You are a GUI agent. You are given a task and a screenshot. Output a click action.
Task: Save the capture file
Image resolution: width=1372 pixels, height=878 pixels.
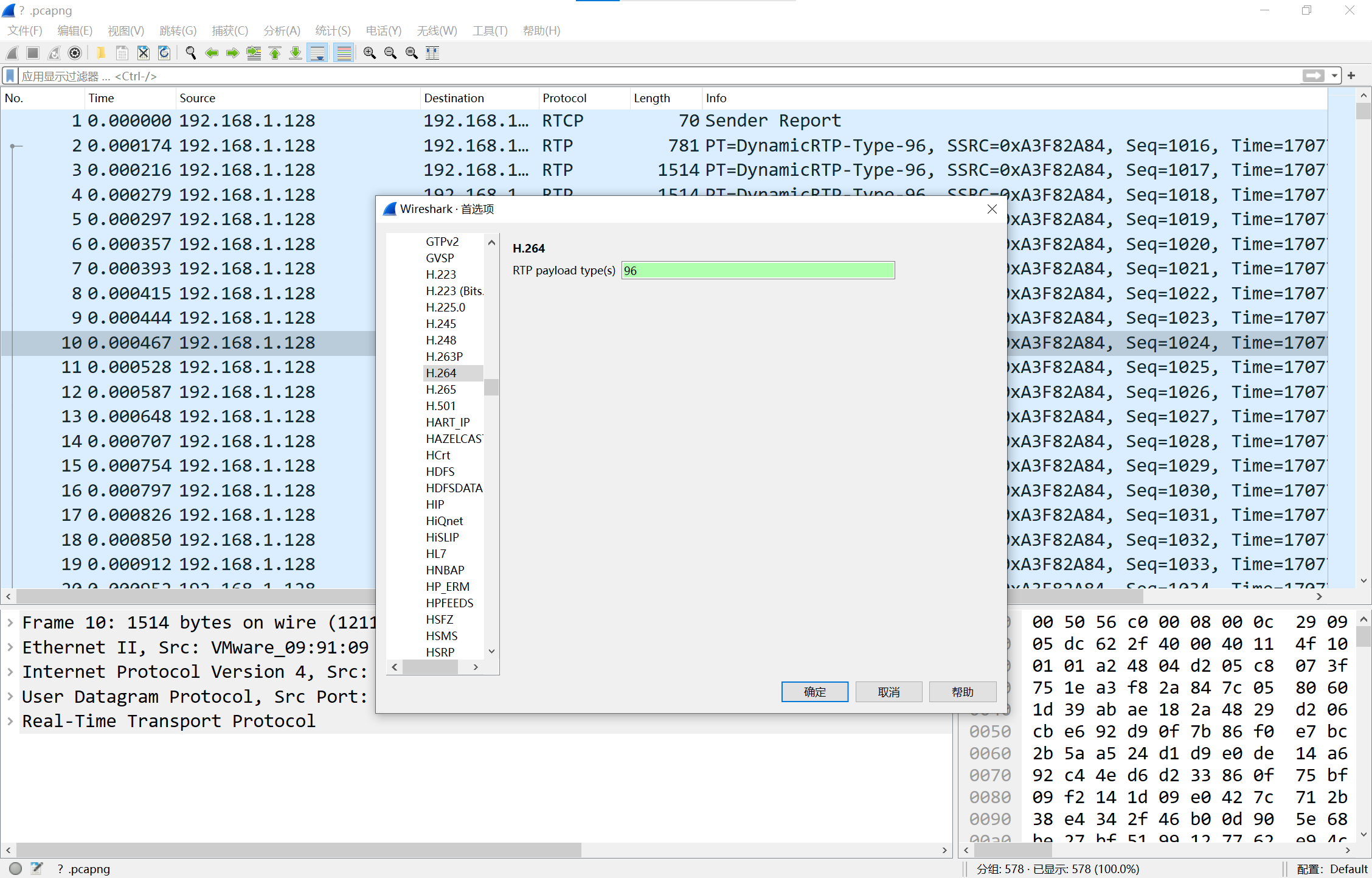click(122, 53)
